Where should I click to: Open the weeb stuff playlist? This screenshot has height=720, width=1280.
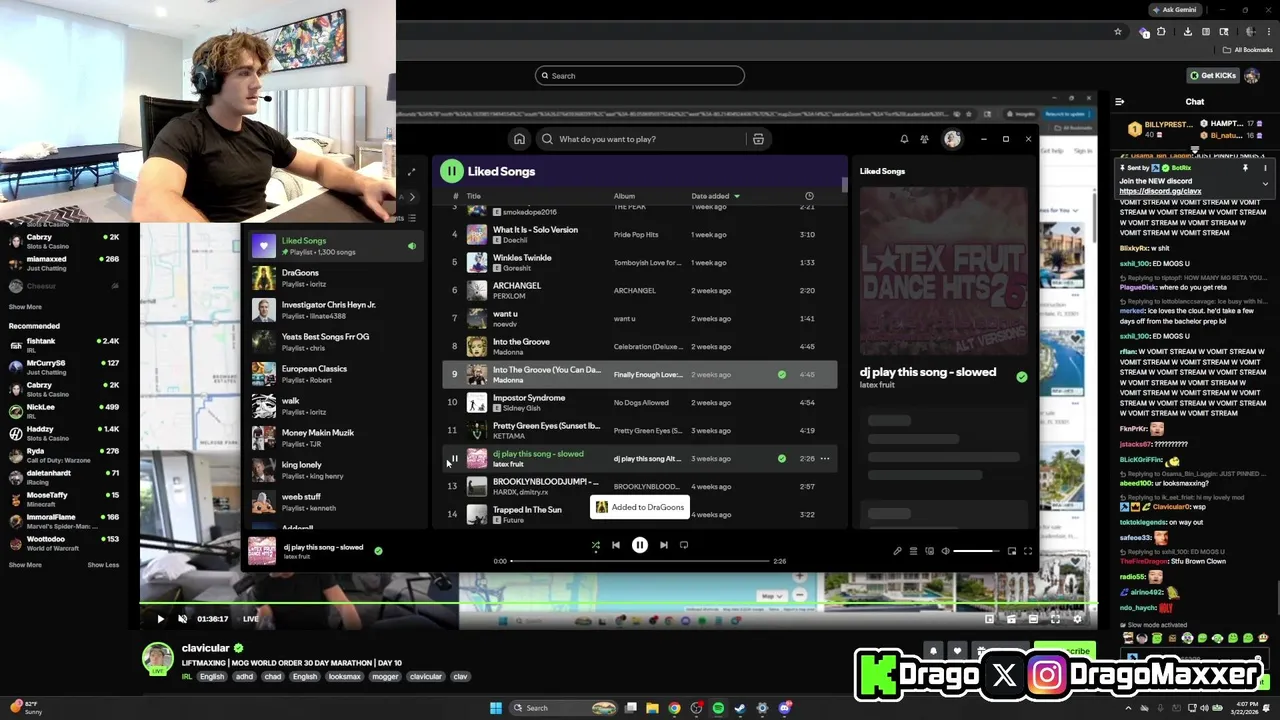[336, 502]
